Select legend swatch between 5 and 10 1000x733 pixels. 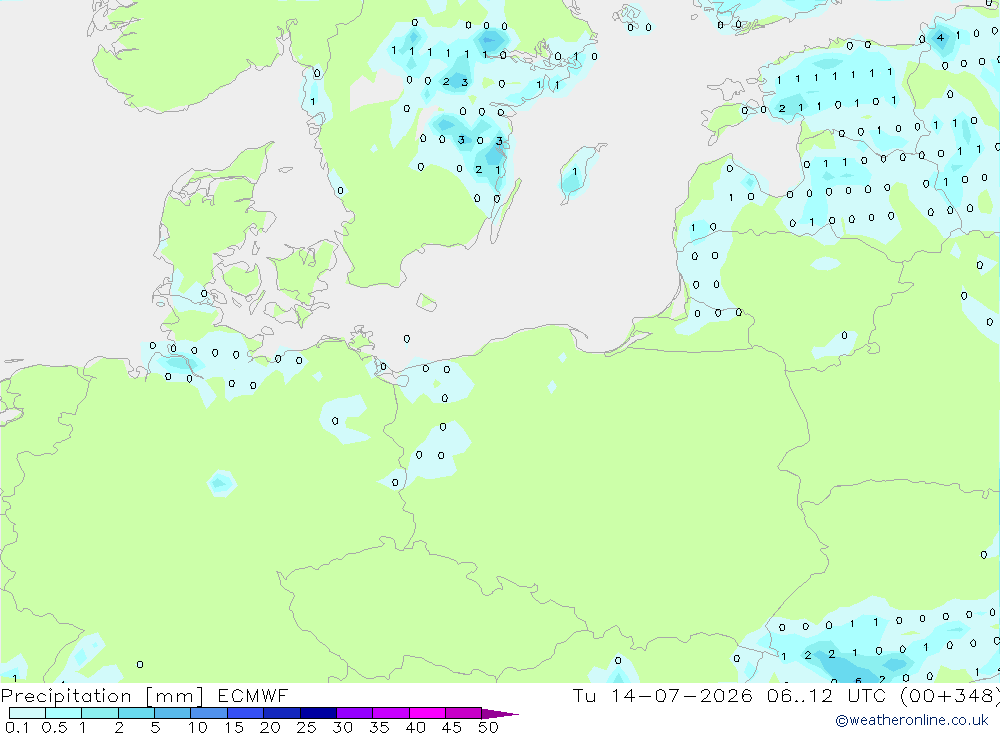tap(173, 713)
